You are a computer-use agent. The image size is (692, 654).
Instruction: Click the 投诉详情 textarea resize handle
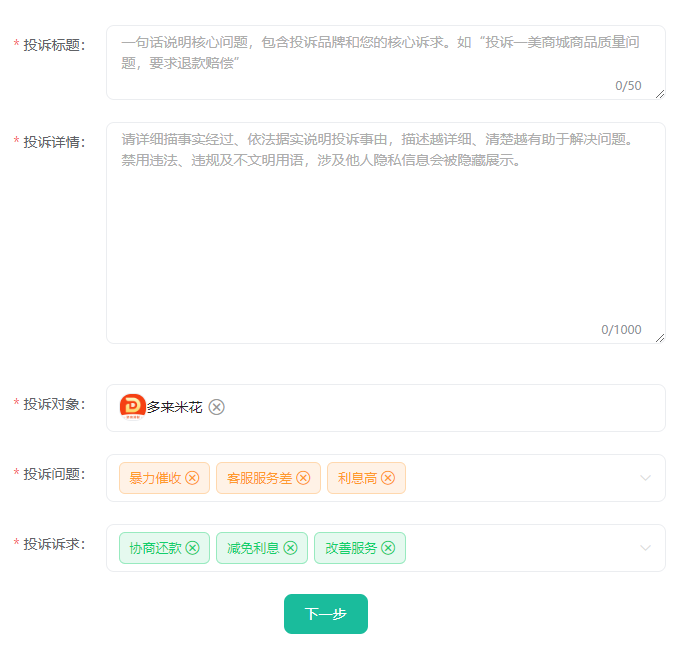660,338
